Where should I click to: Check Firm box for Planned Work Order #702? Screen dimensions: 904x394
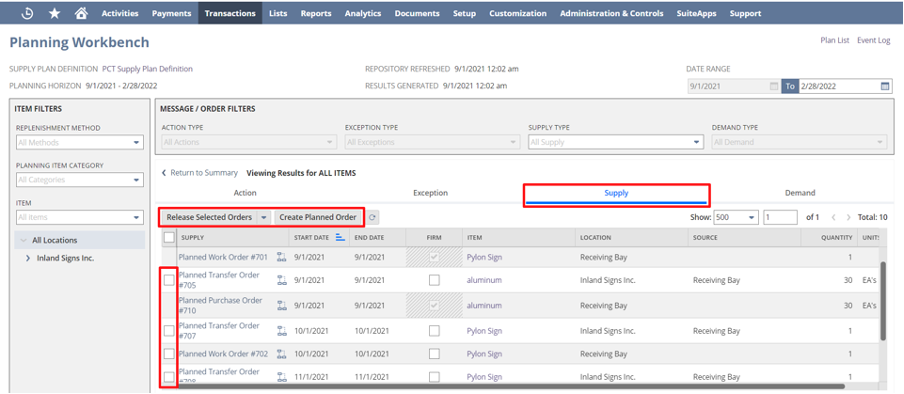[x=434, y=354]
